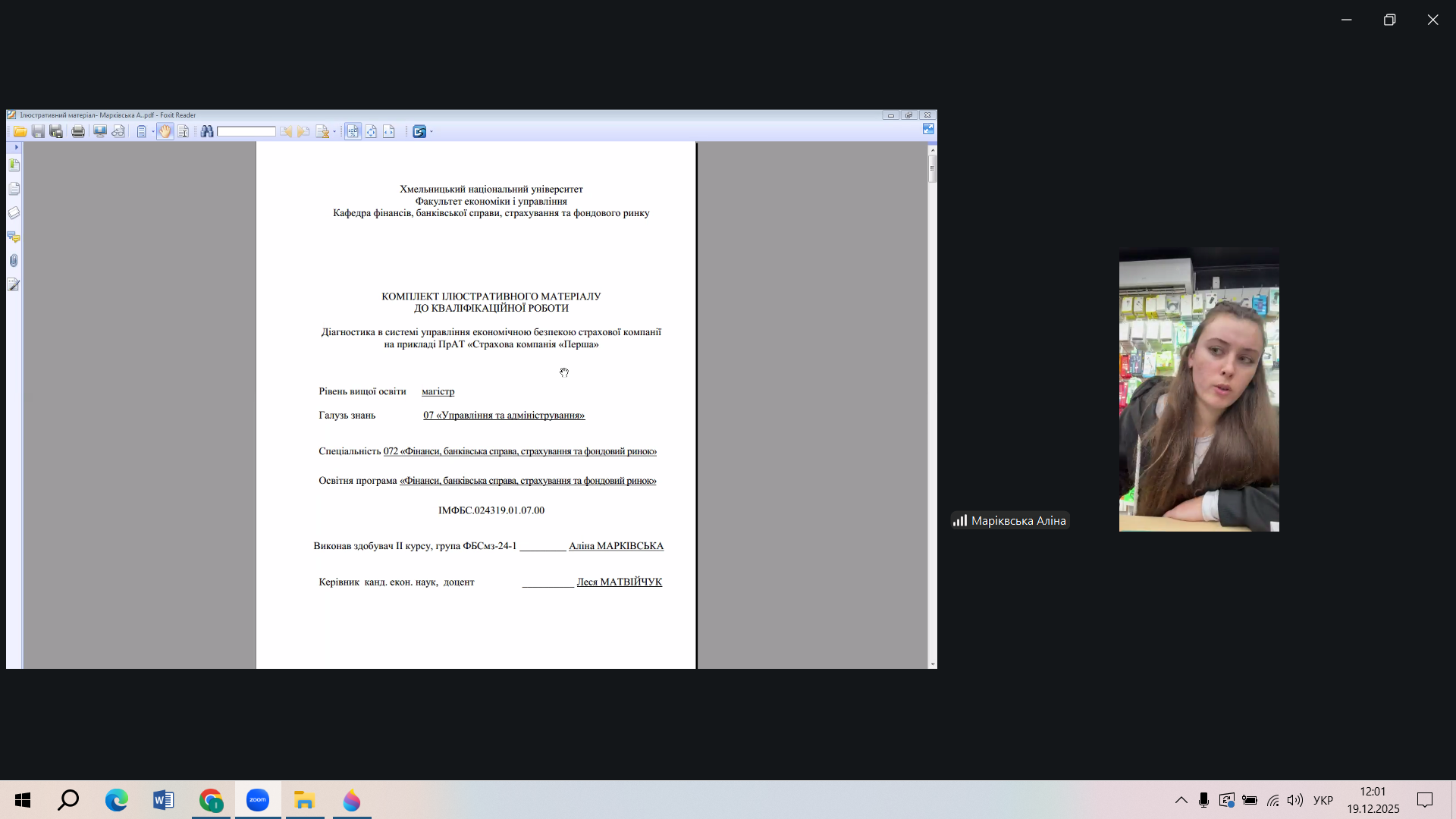Click the Save icon in Foxit toolbar
The width and height of the screenshot is (1456, 819).
coord(38,131)
